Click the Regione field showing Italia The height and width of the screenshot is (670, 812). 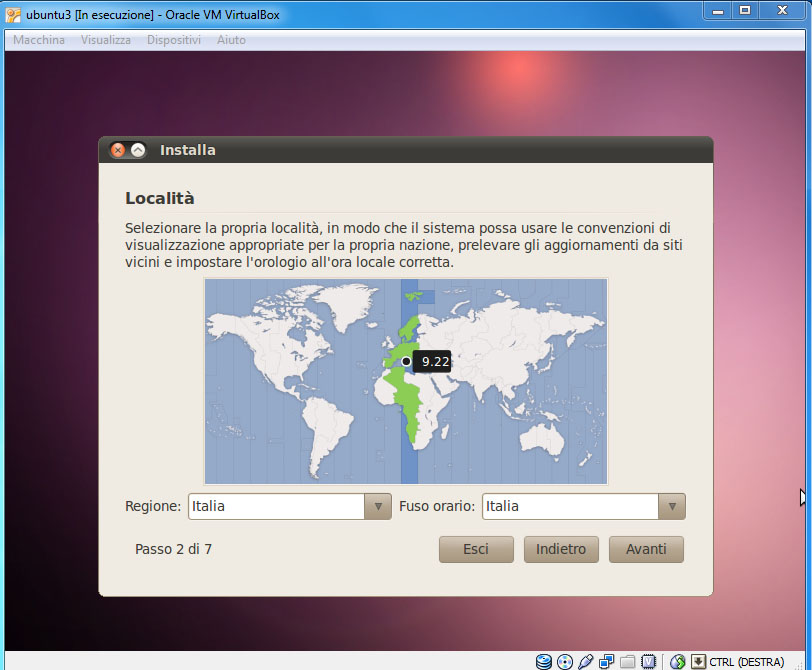pos(277,506)
